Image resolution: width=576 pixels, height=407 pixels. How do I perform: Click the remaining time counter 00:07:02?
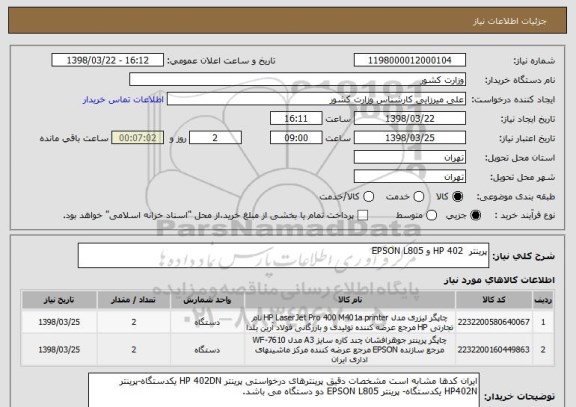pos(138,138)
